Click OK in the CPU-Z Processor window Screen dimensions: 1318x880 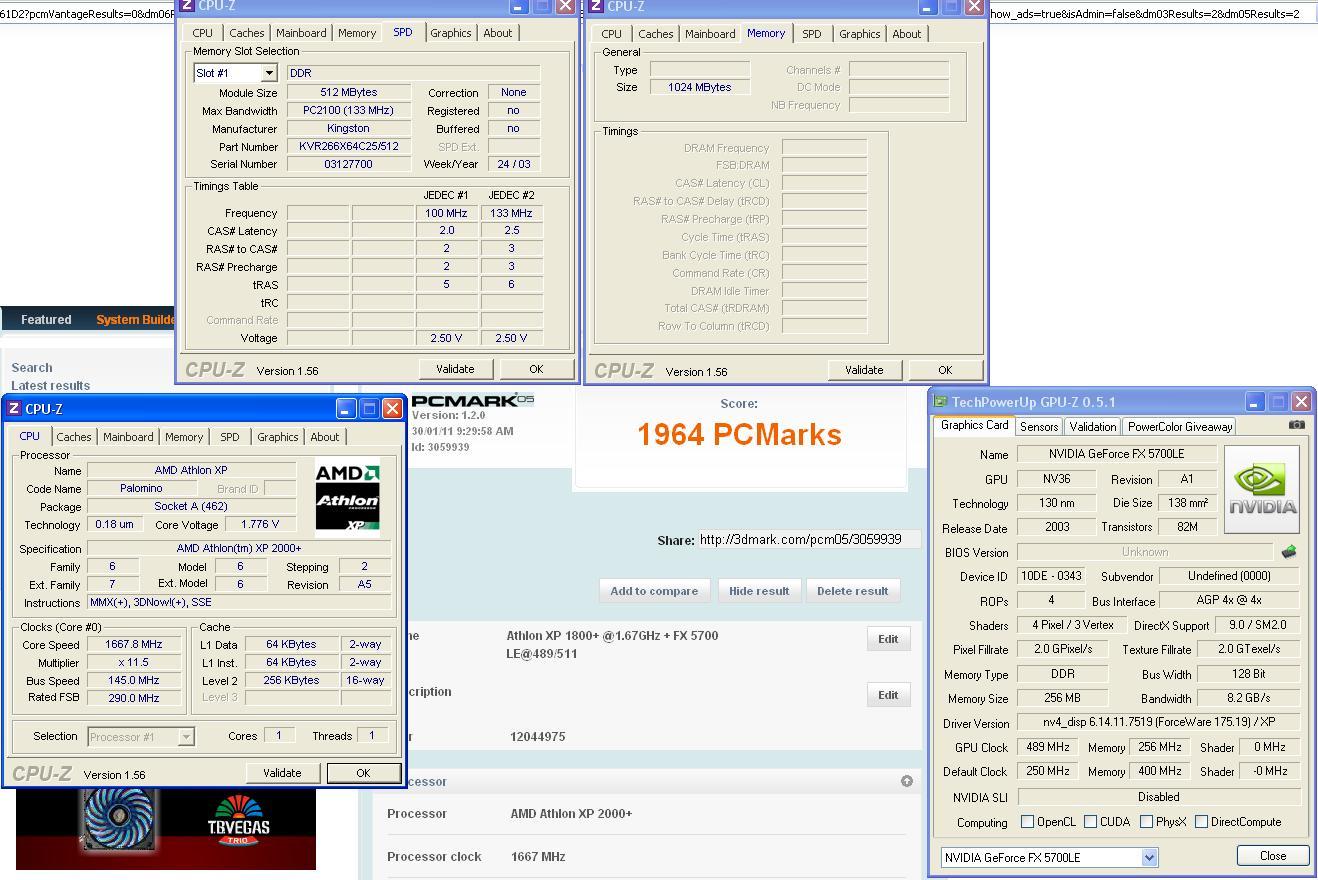coord(363,773)
